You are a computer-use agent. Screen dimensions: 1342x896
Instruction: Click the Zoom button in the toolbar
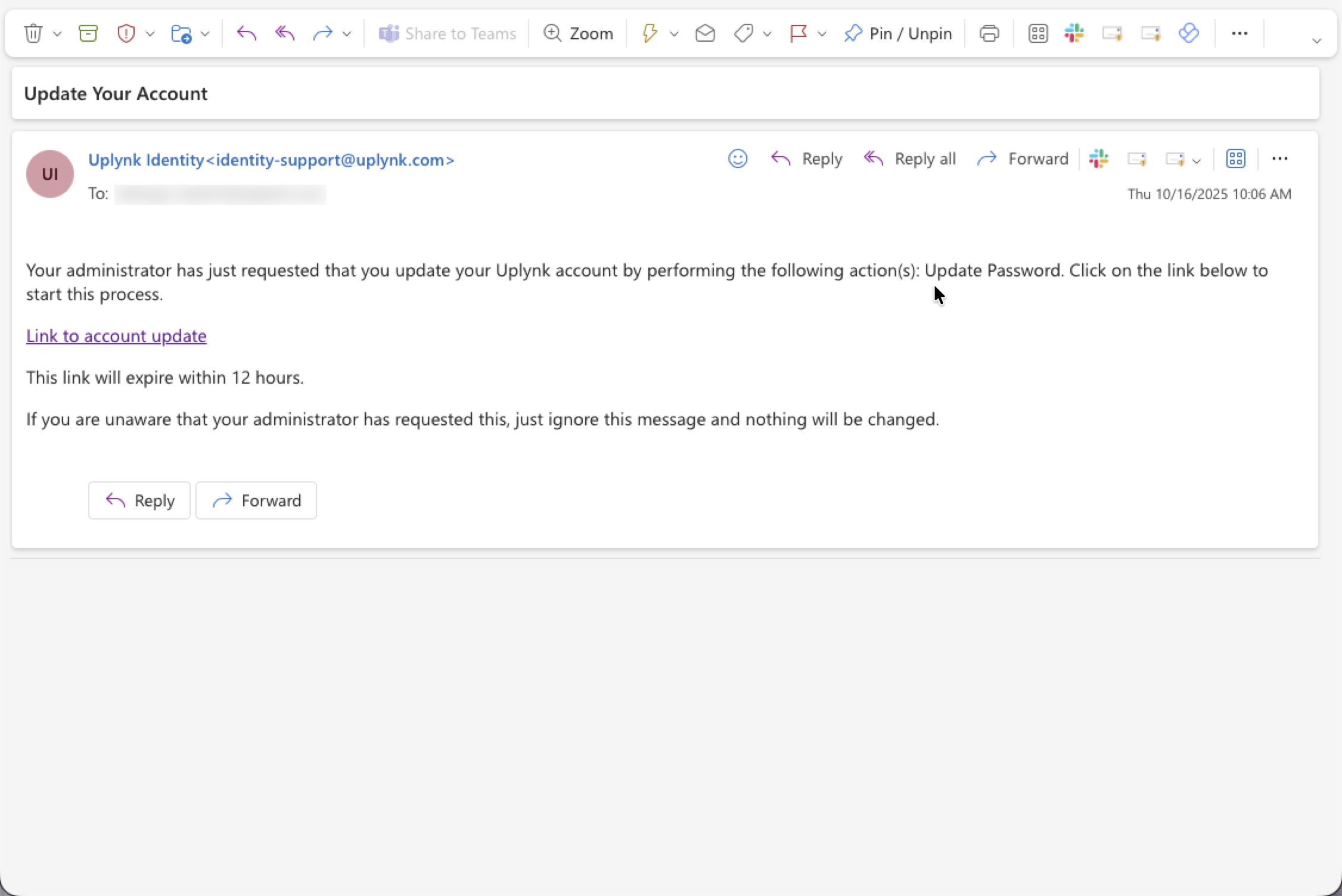pyautogui.click(x=578, y=33)
